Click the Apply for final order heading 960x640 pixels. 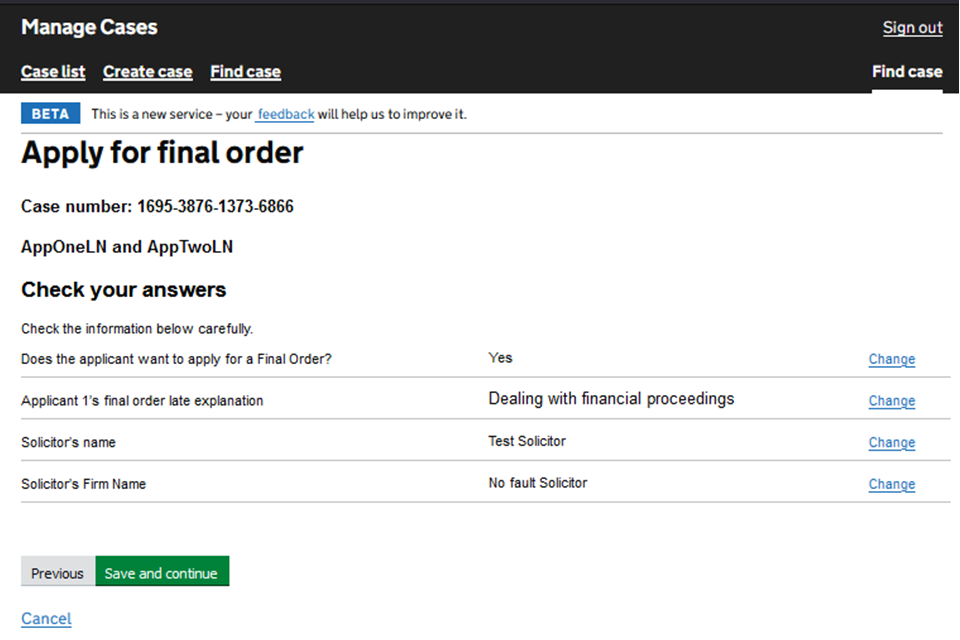point(162,153)
